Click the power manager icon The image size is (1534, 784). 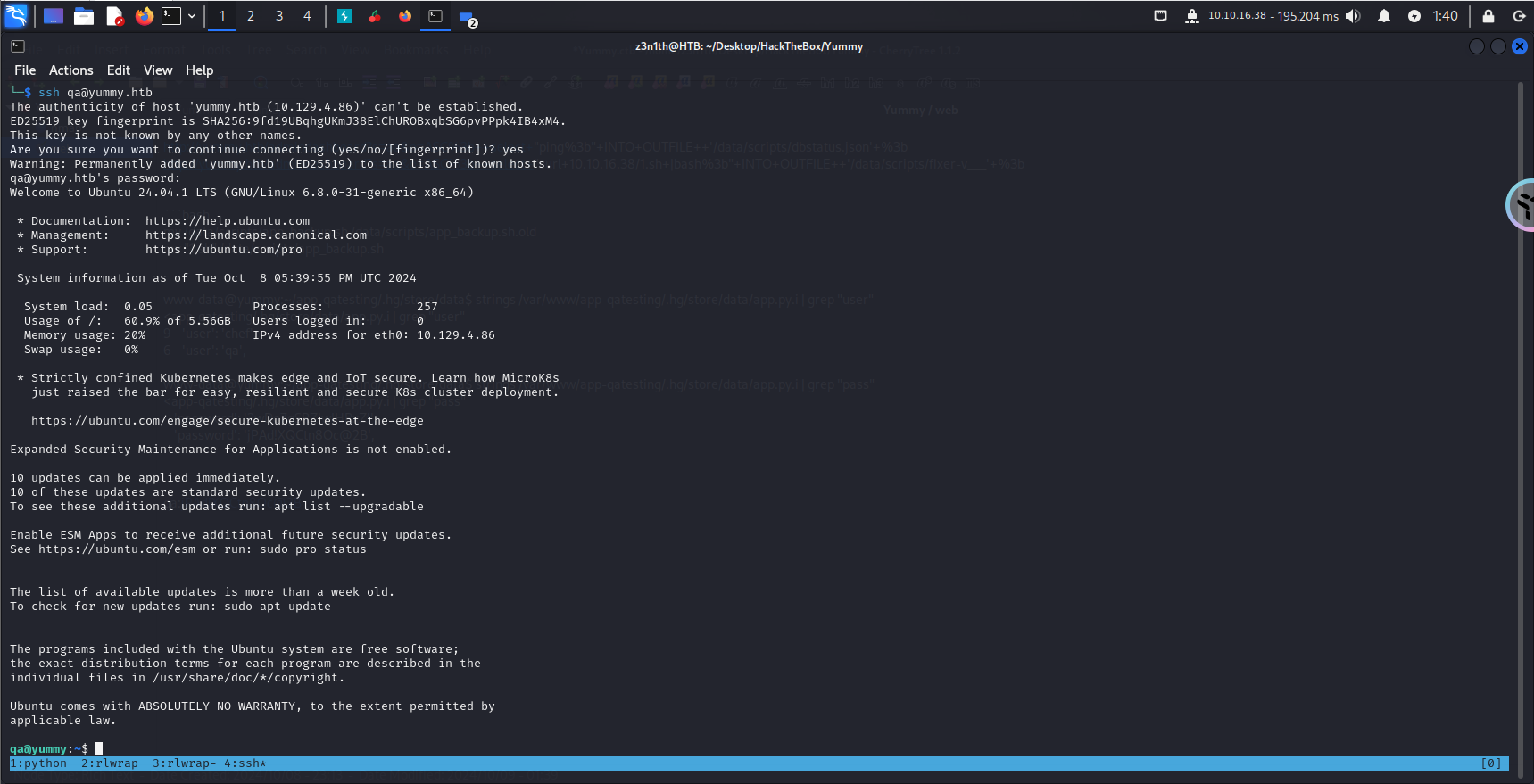coord(1414,16)
